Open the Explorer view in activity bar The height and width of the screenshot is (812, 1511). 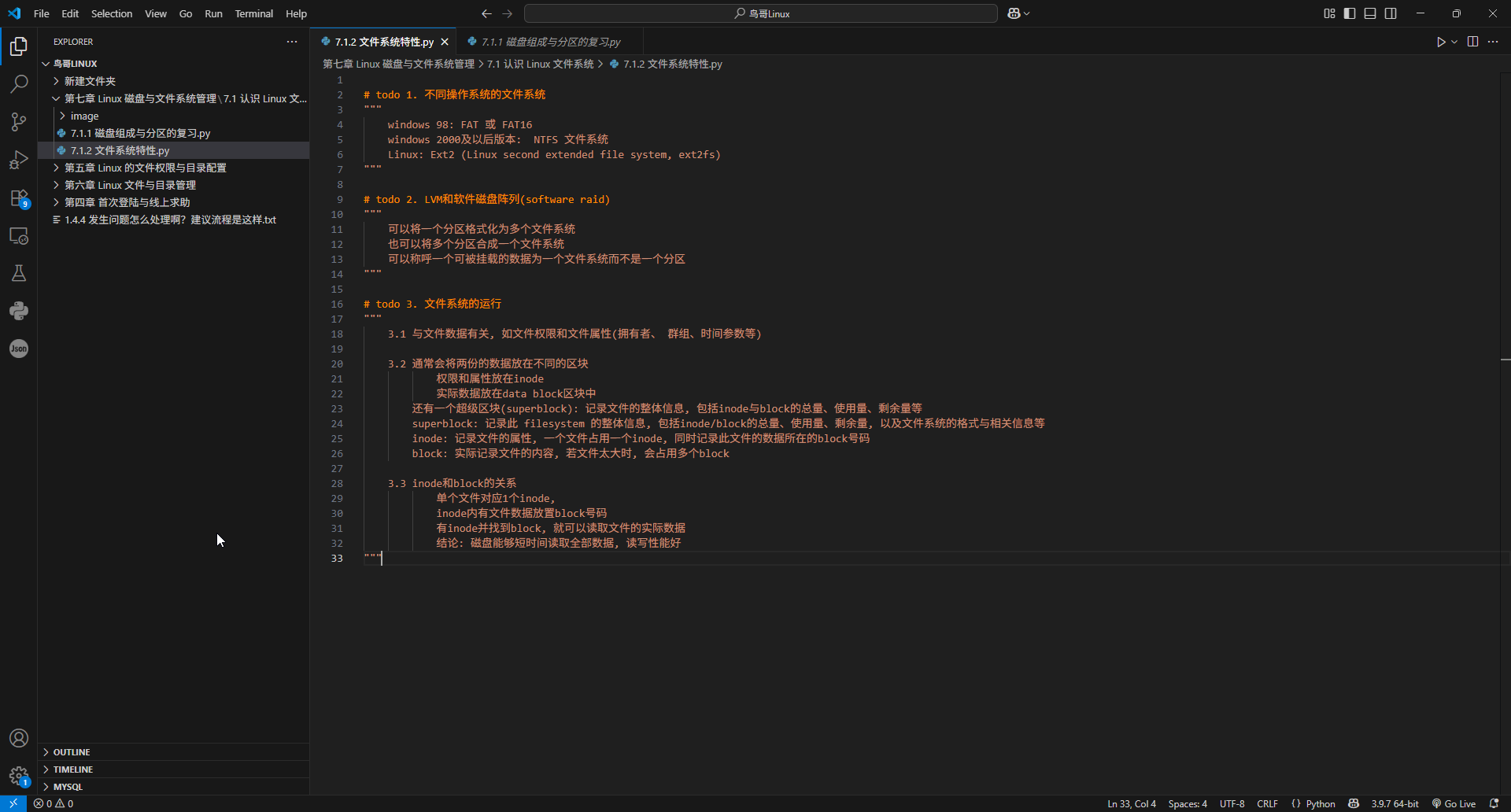[19, 46]
